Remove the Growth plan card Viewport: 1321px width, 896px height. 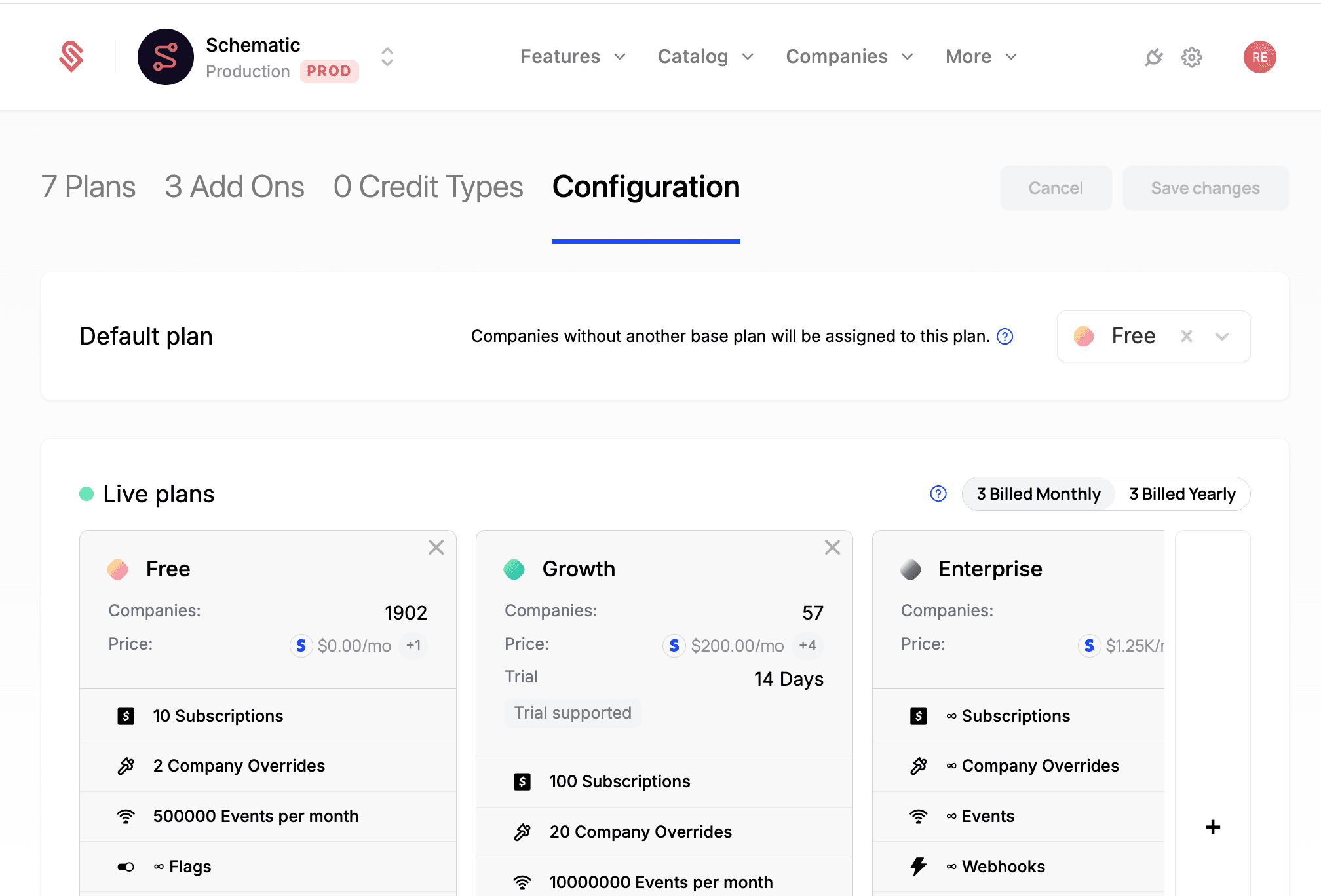832,548
